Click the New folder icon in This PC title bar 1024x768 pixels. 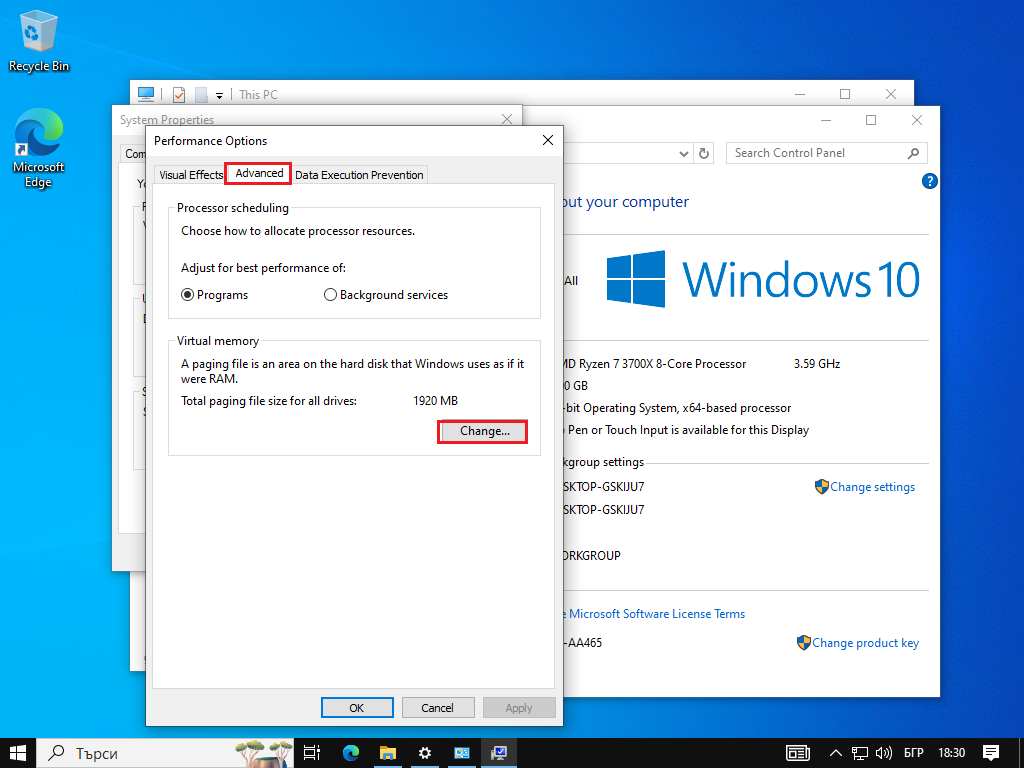coord(201,95)
